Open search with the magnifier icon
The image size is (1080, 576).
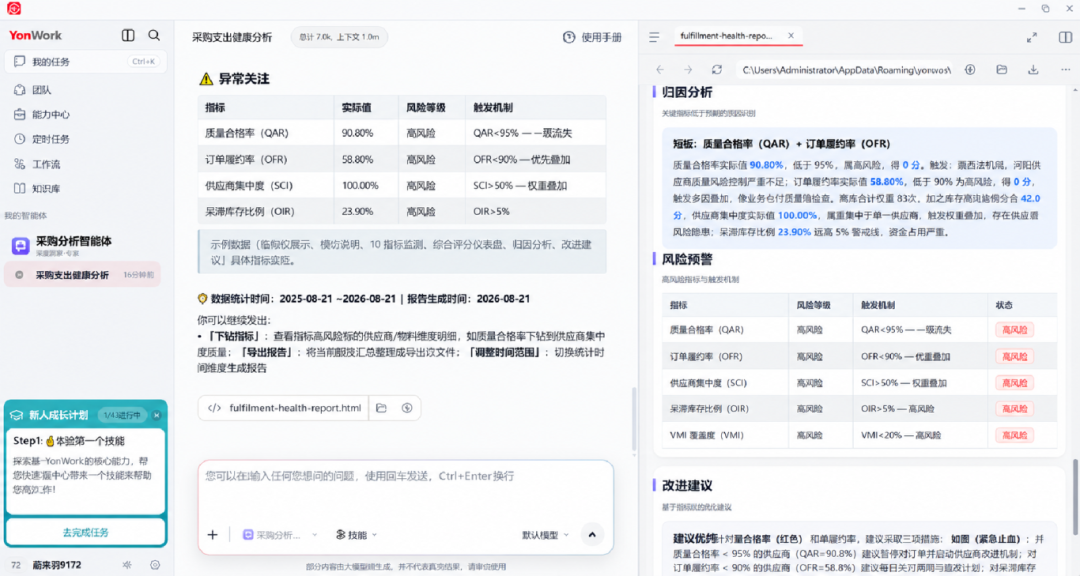[x=154, y=35]
